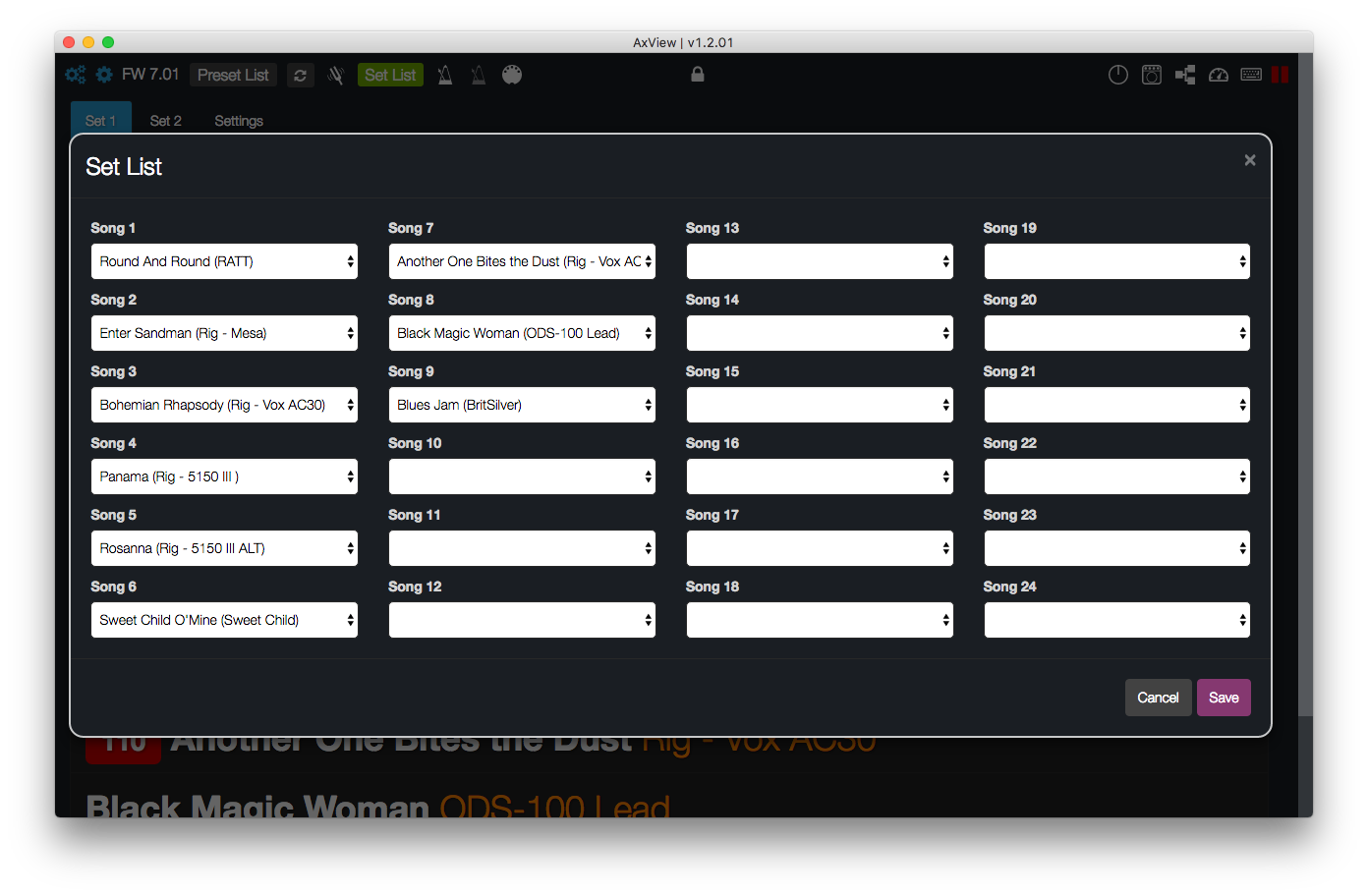
Task: Click the first metronome icon
Action: [x=445, y=75]
